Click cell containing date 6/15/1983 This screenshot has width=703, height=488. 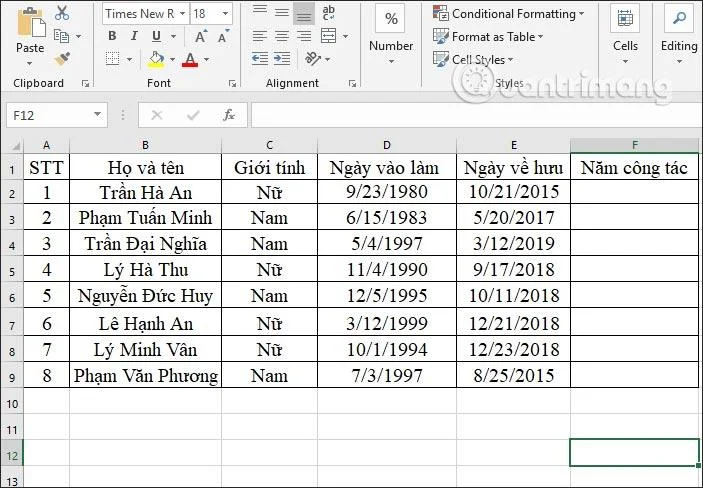(387, 218)
